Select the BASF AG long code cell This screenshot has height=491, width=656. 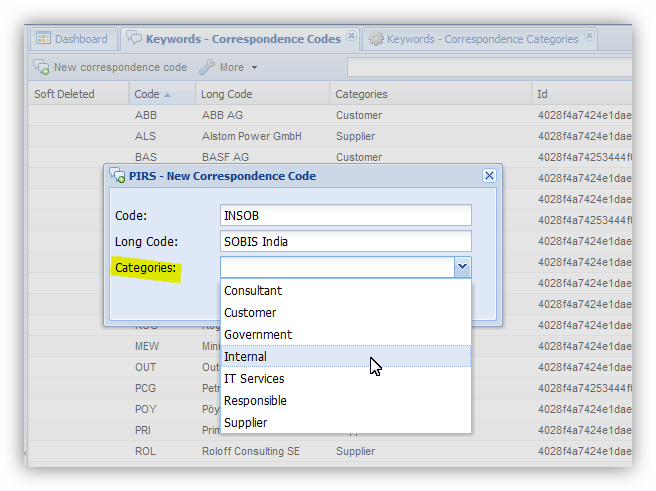(x=225, y=157)
